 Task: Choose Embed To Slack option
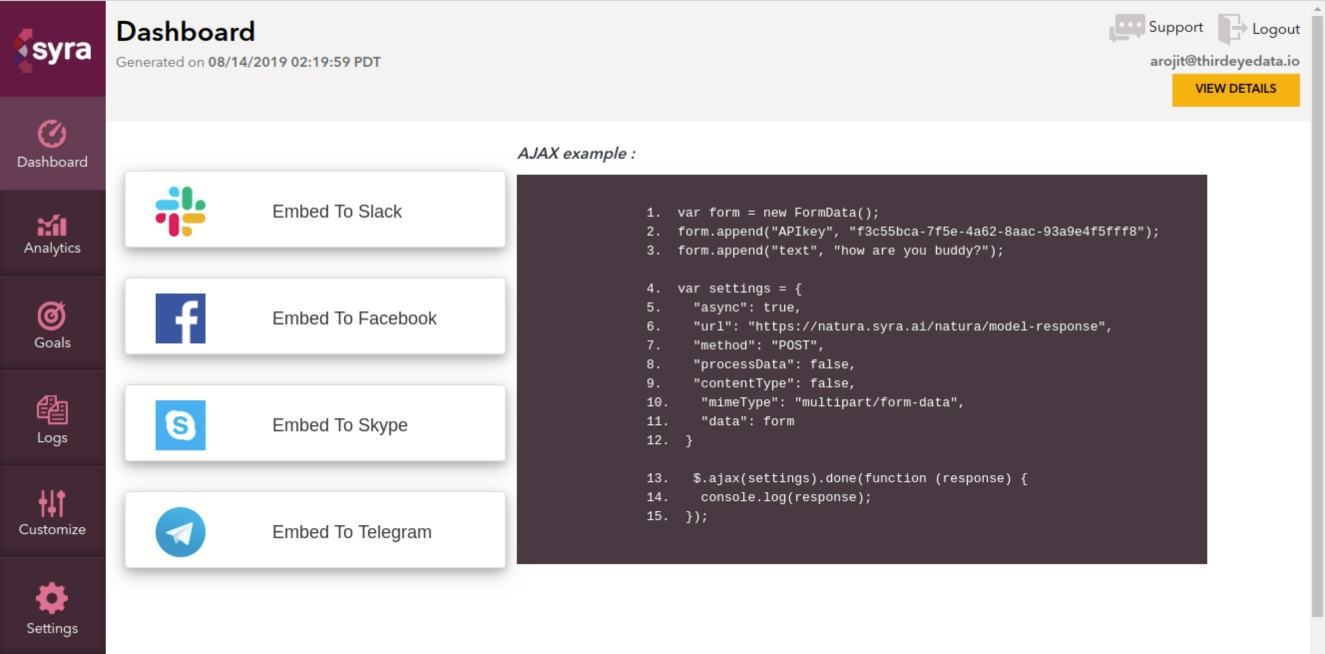tap(337, 211)
